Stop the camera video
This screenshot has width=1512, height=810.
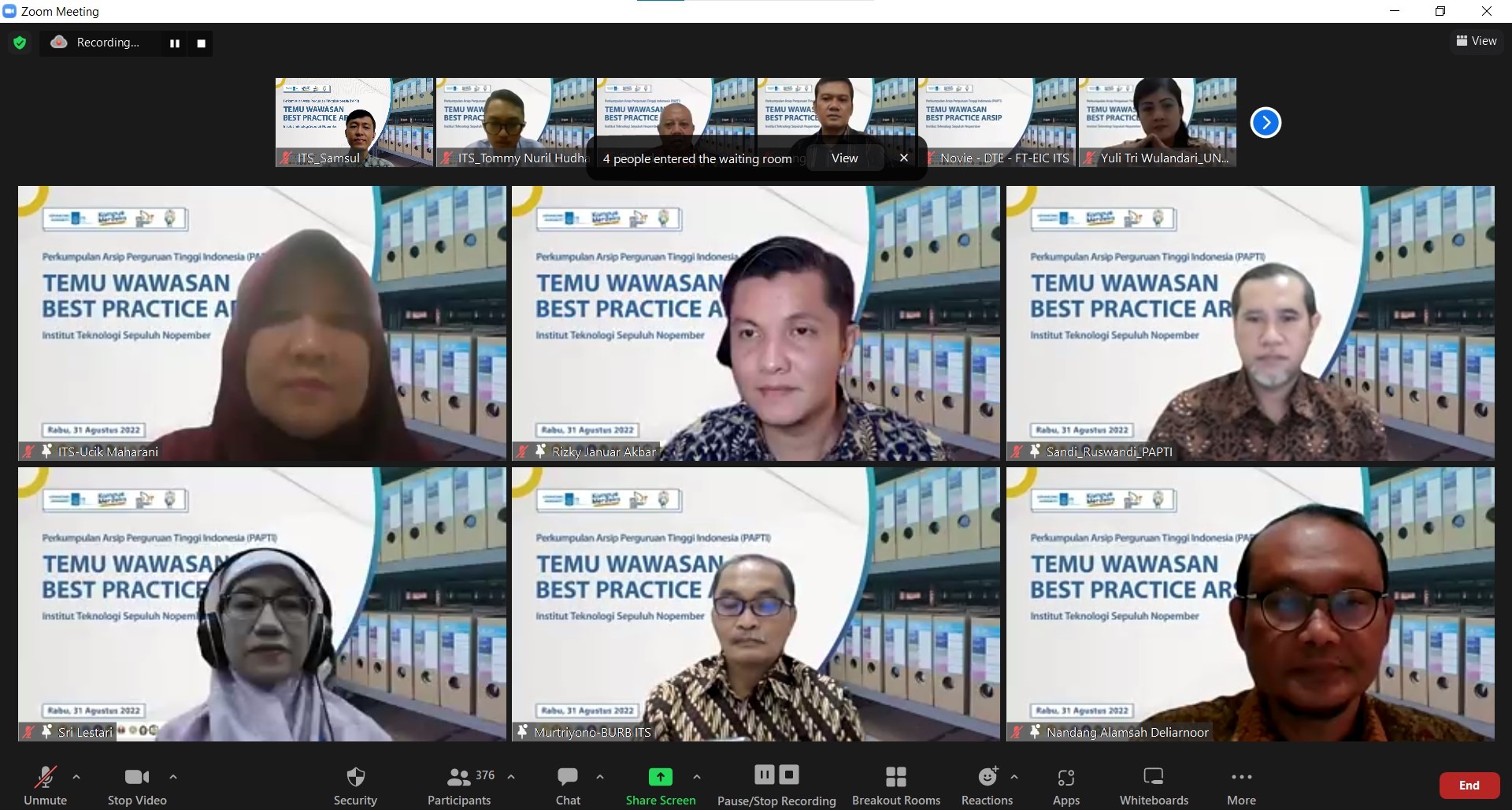coord(137,785)
